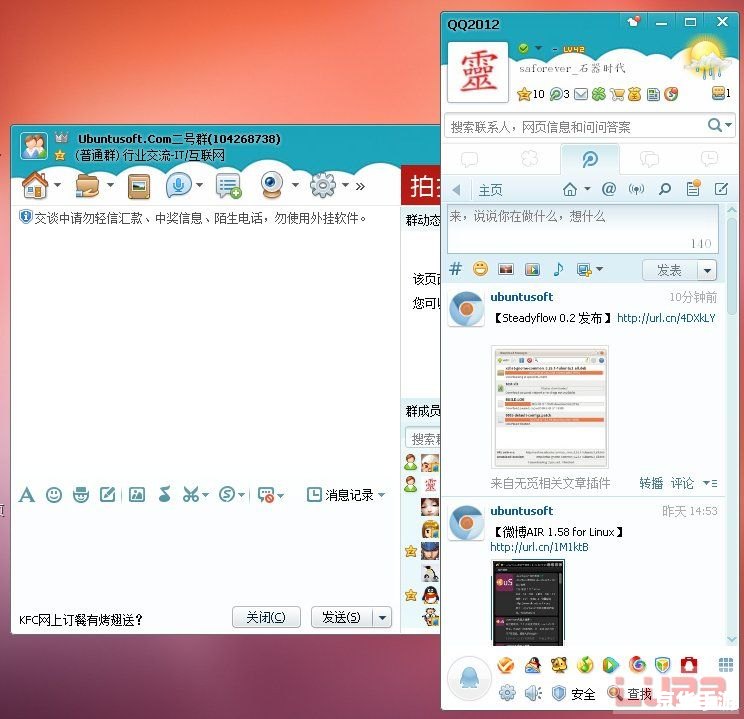744x719 pixels.
Task: Click the QQ penguin main menu button
Action: pyautogui.click(x=469, y=679)
